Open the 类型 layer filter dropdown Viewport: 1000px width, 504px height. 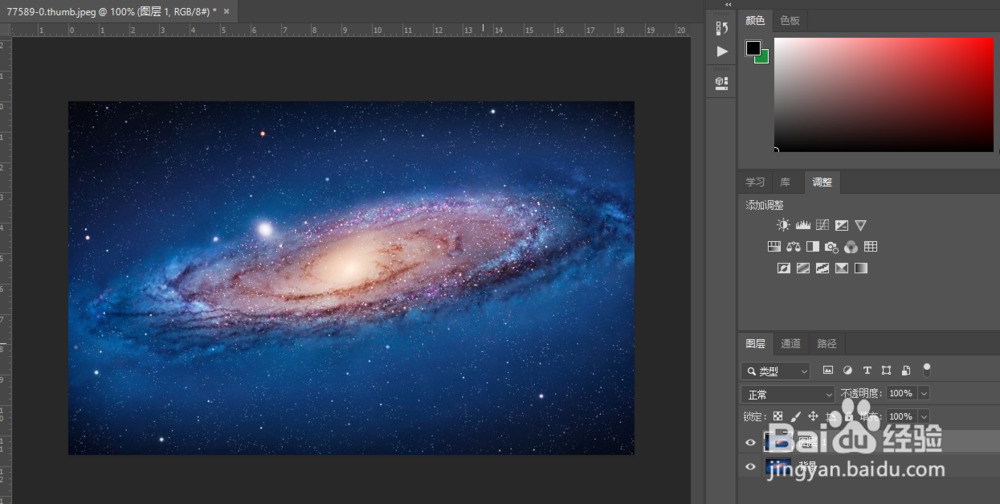click(x=776, y=371)
